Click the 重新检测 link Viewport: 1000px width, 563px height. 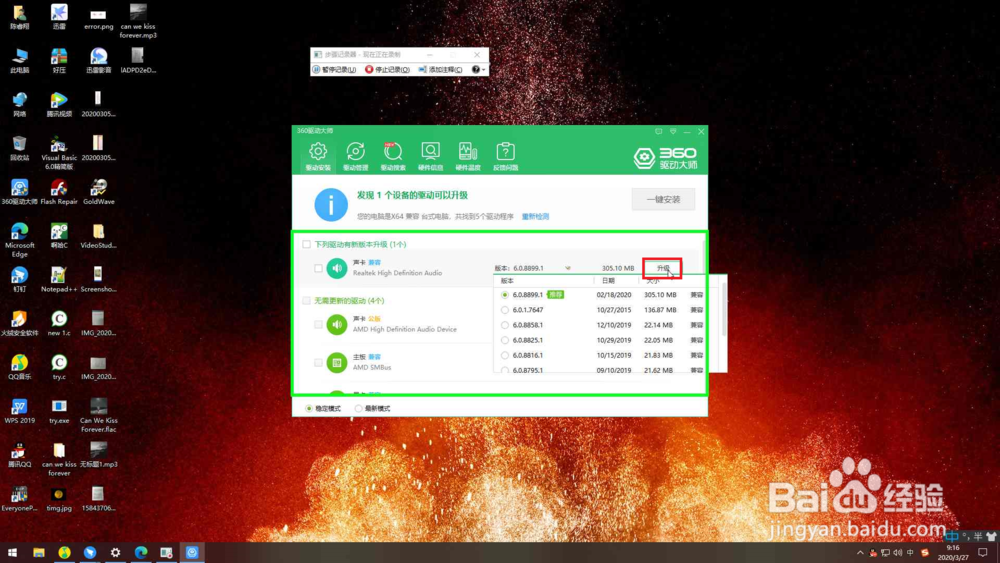coord(535,217)
